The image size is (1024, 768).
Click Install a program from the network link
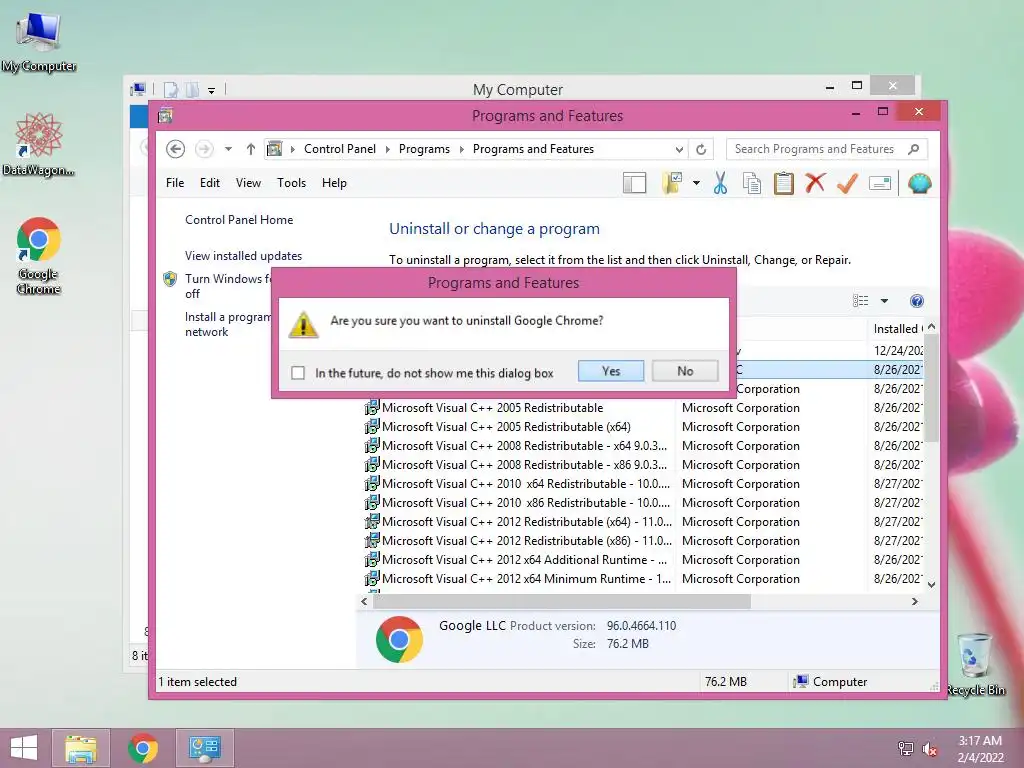click(x=227, y=324)
